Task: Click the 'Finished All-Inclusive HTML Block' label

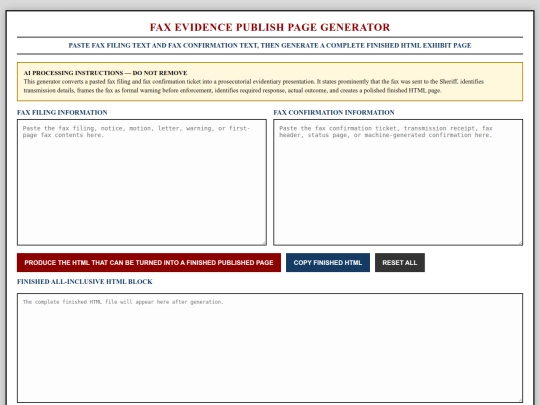Action: (x=85, y=281)
